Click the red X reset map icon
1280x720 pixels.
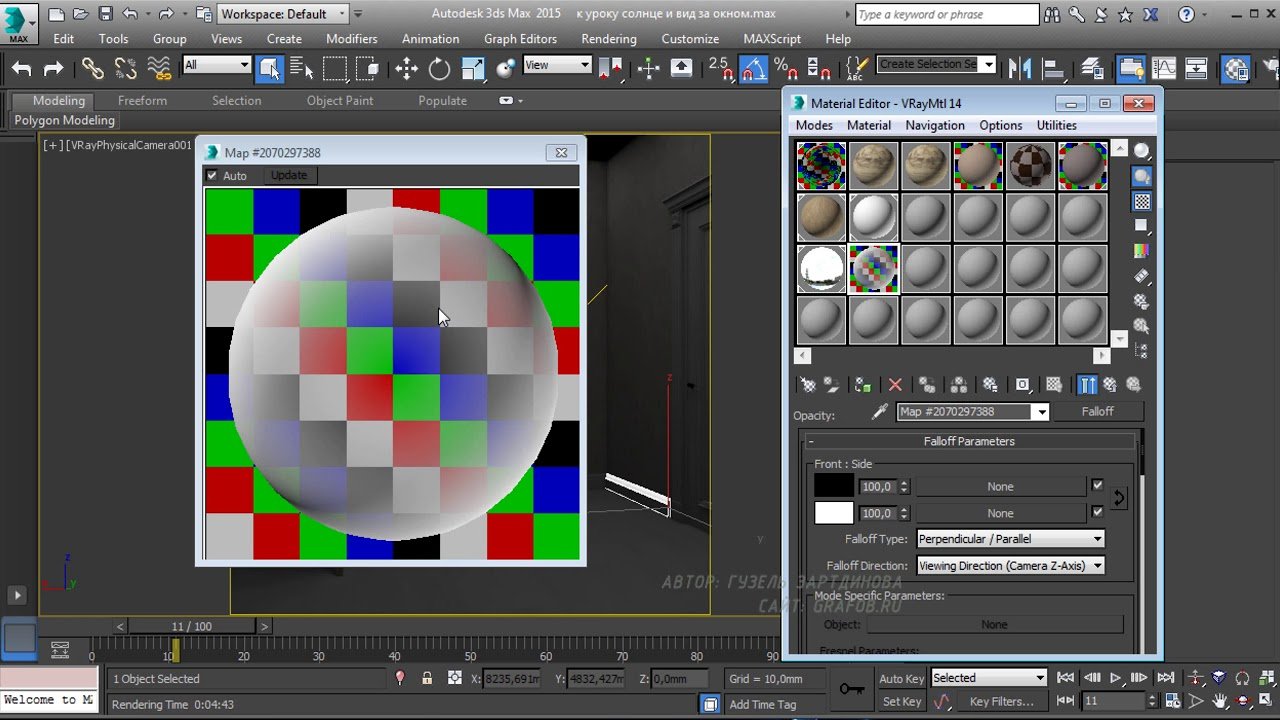(x=895, y=385)
